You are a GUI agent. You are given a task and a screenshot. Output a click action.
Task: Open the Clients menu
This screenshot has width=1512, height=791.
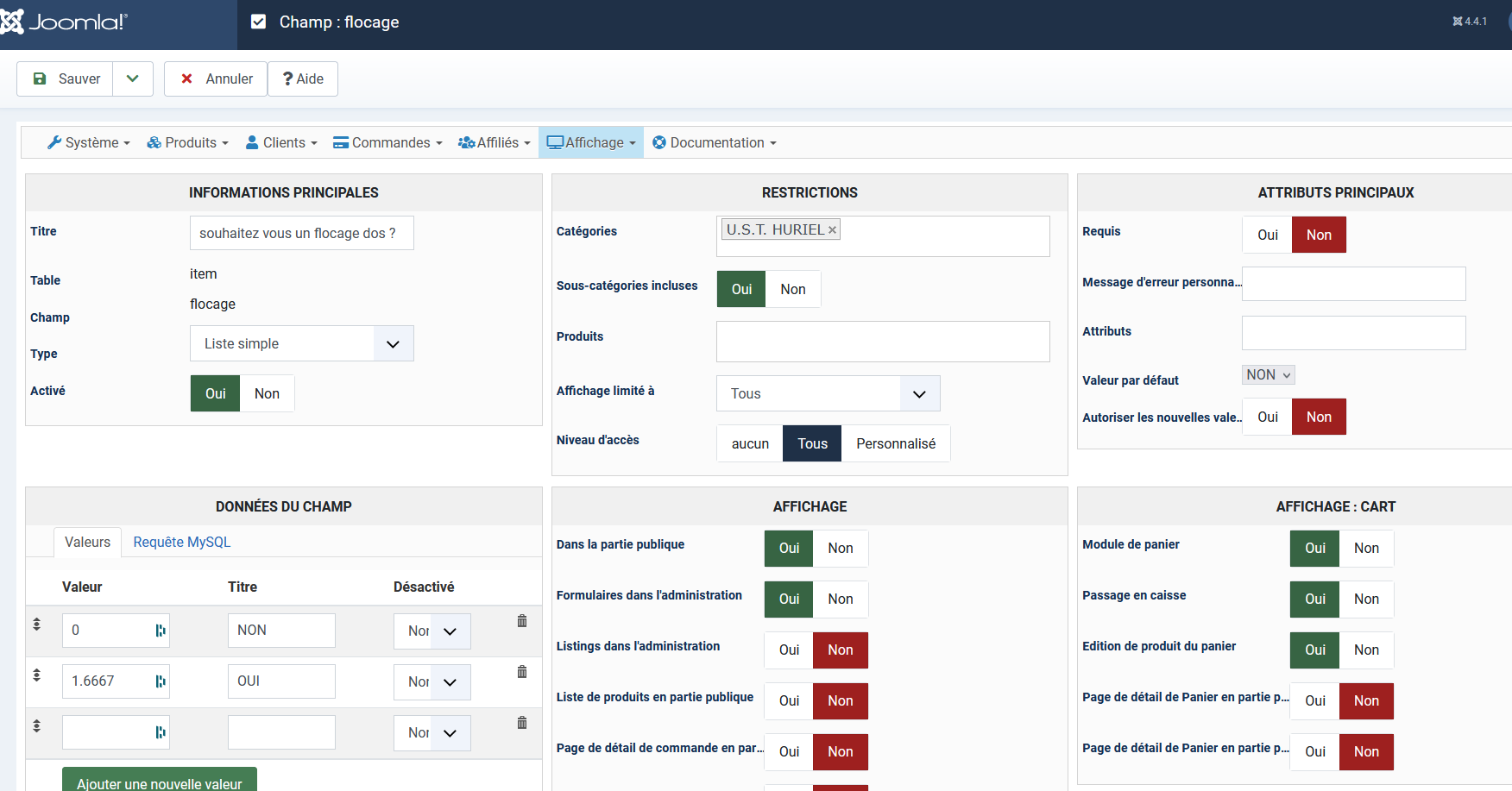coord(281,142)
